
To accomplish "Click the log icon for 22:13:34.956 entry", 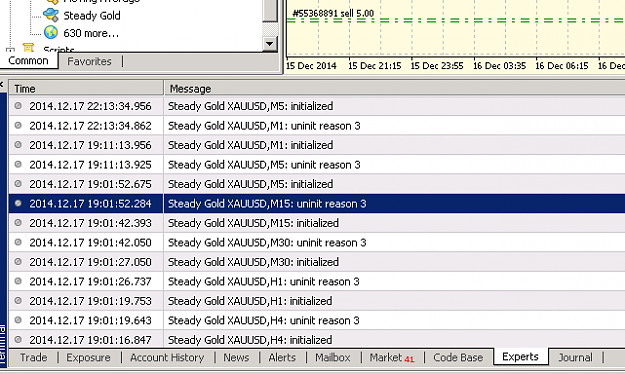I will [18, 106].
